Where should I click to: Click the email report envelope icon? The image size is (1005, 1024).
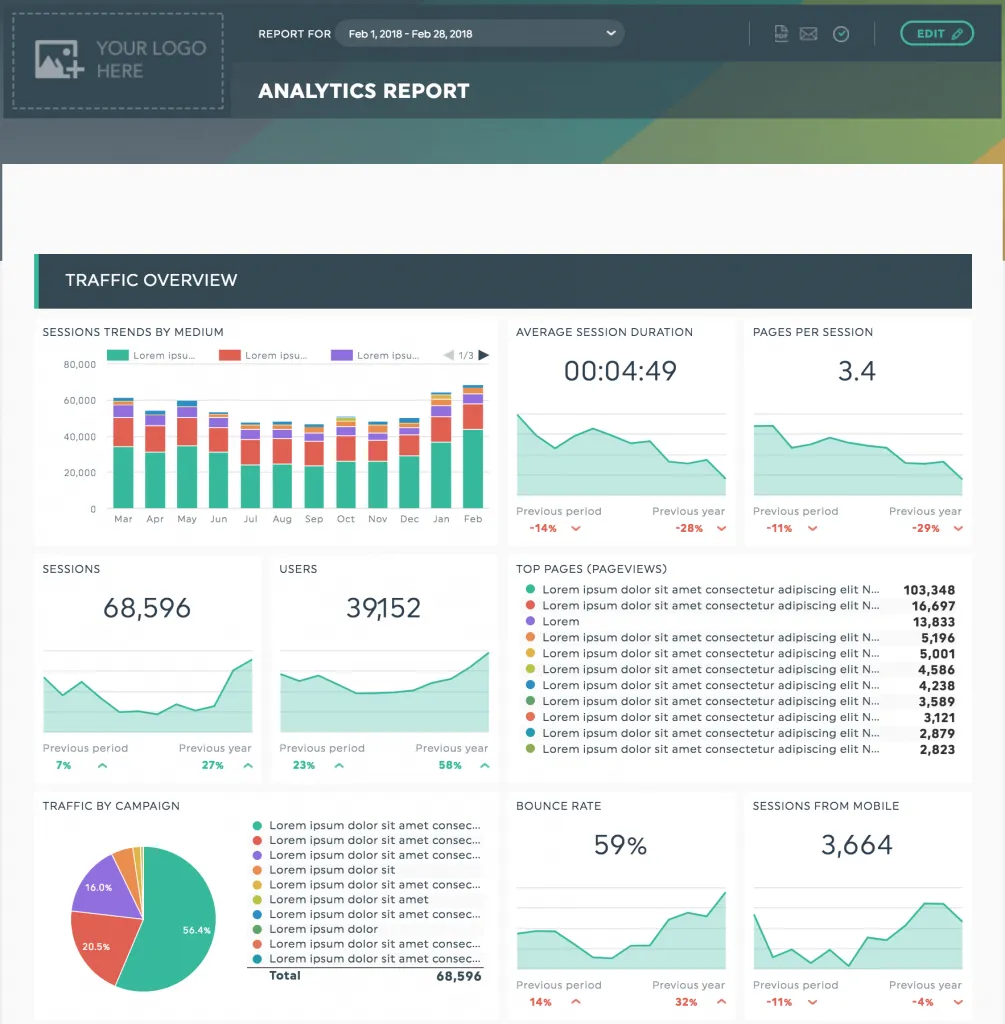[808, 33]
